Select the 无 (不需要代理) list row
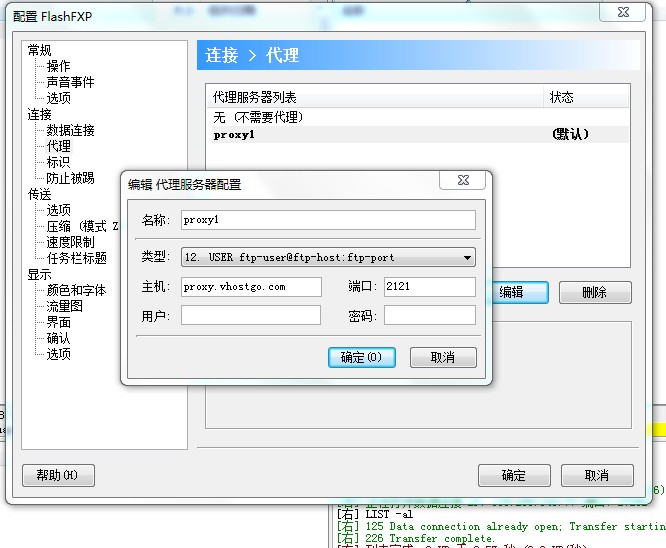 pos(420,117)
